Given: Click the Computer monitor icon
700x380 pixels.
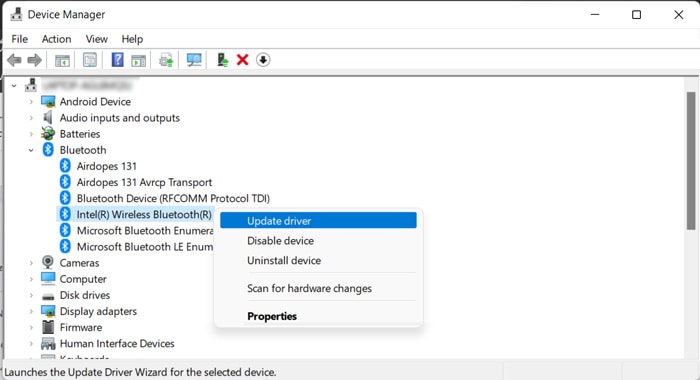Looking at the screenshot, I should tap(48, 279).
